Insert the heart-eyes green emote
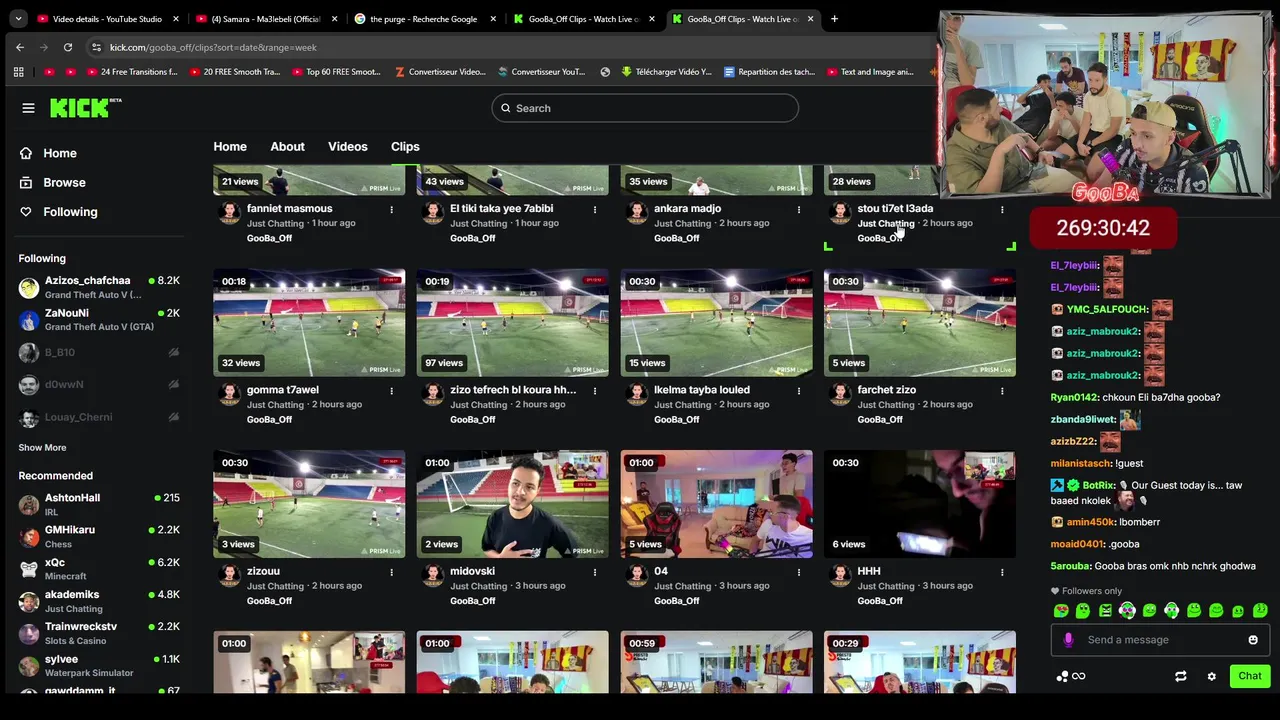Screen dimensions: 1280x720 coord(1061,611)
